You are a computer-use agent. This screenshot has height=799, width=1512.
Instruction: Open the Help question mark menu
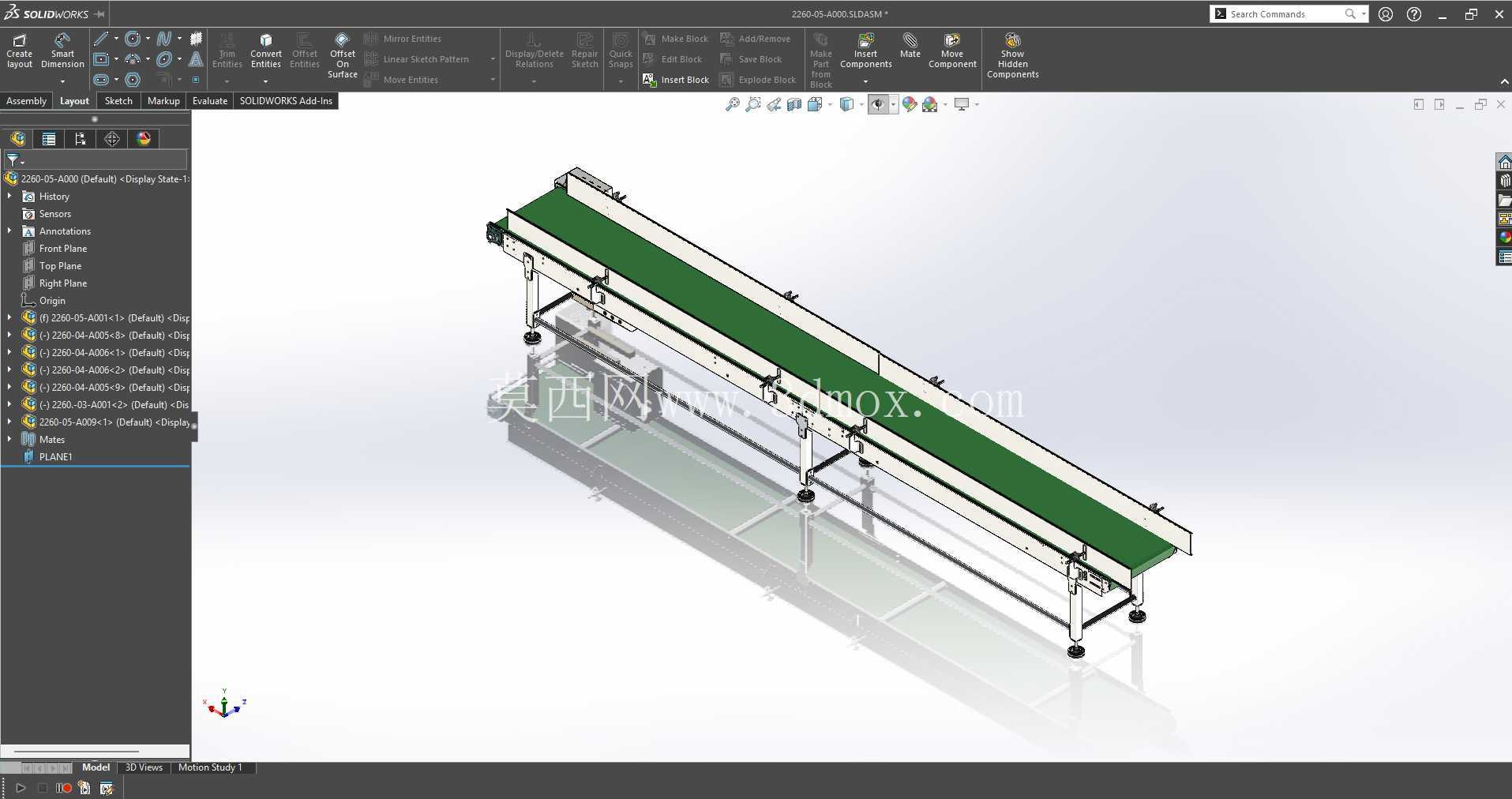click(1414, 14)
